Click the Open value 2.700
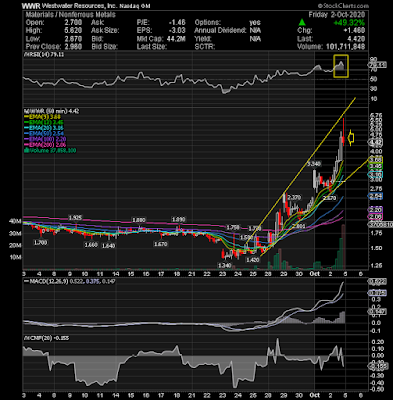393x400 pixels. tap(73, 23)
